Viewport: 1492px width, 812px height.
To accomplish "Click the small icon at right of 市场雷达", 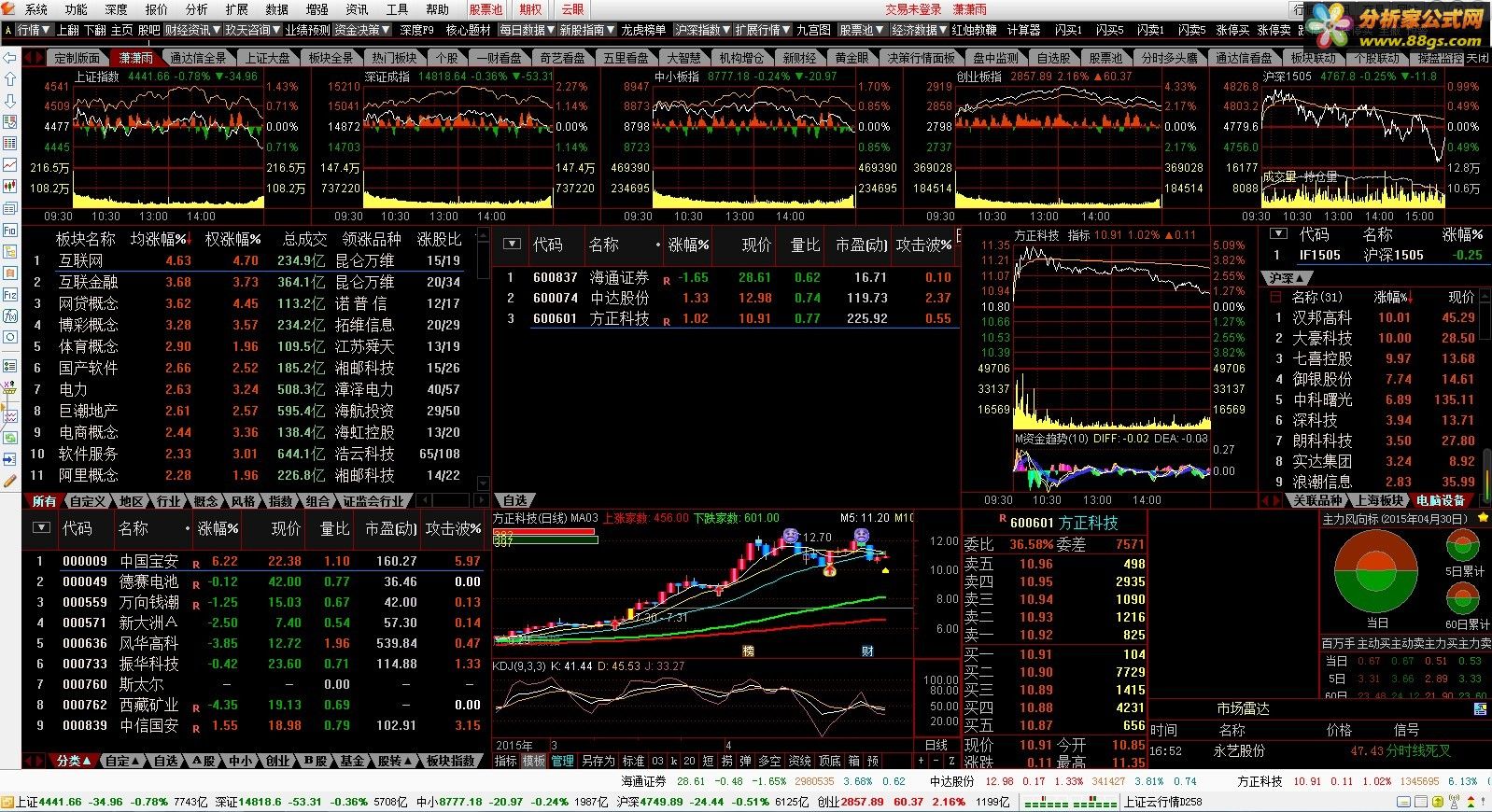I will 1480,709.
